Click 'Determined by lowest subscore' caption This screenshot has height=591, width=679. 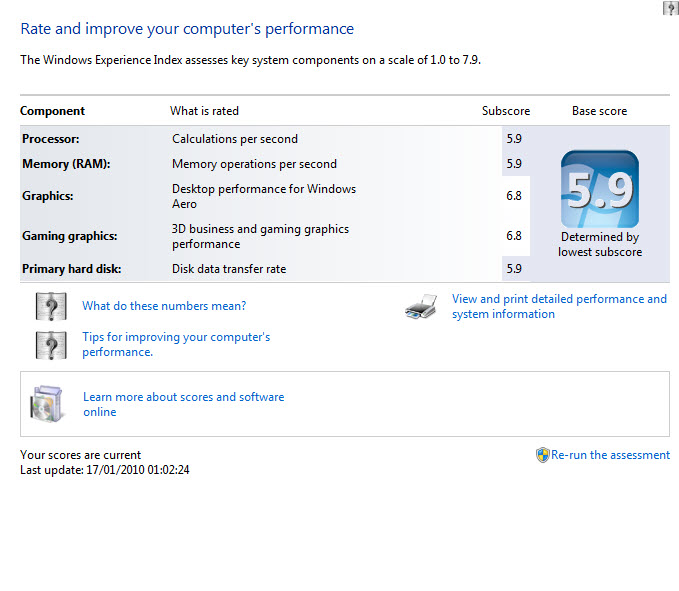600,245
